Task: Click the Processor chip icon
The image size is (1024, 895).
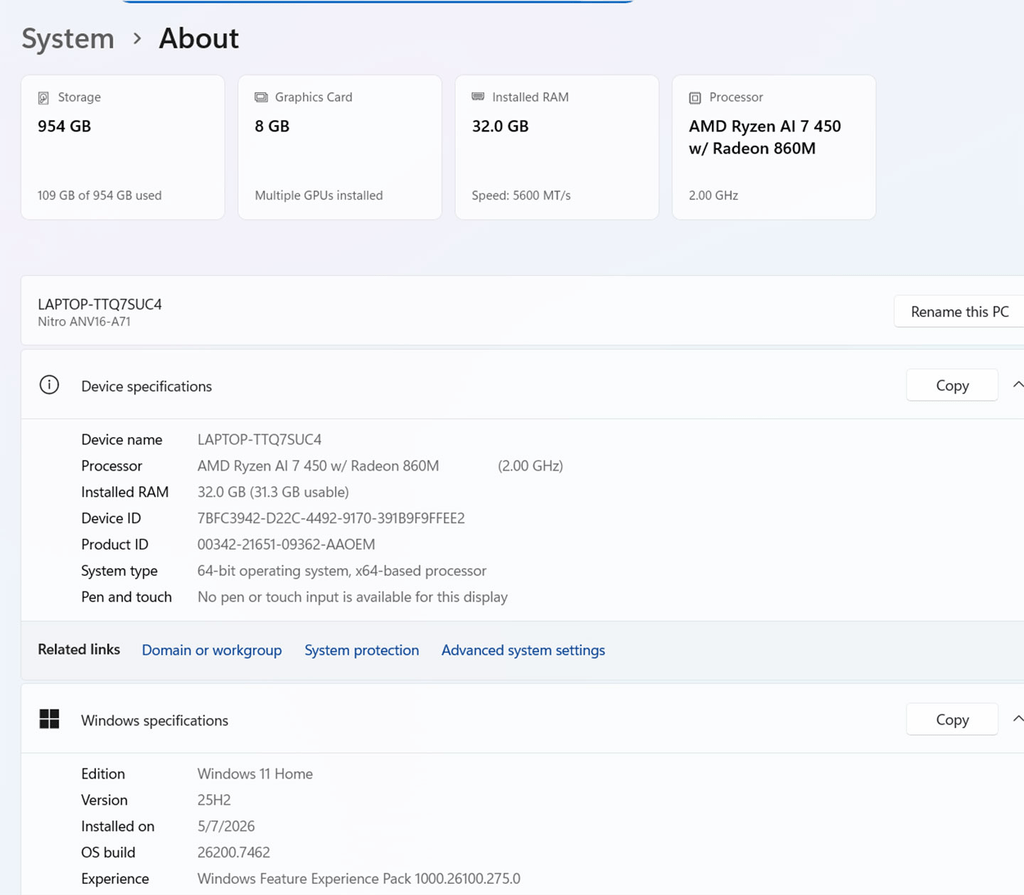Action: (x=695, y=98)
